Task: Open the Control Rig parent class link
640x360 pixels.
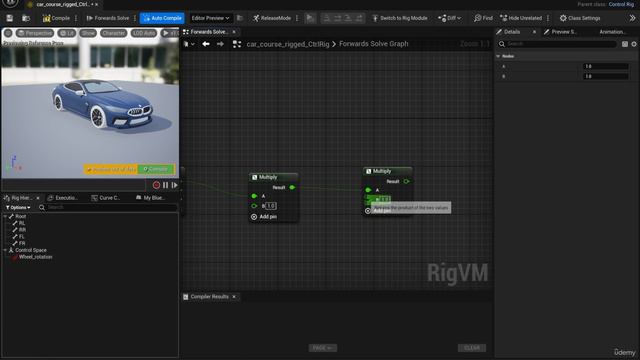Action: (621, 4)
